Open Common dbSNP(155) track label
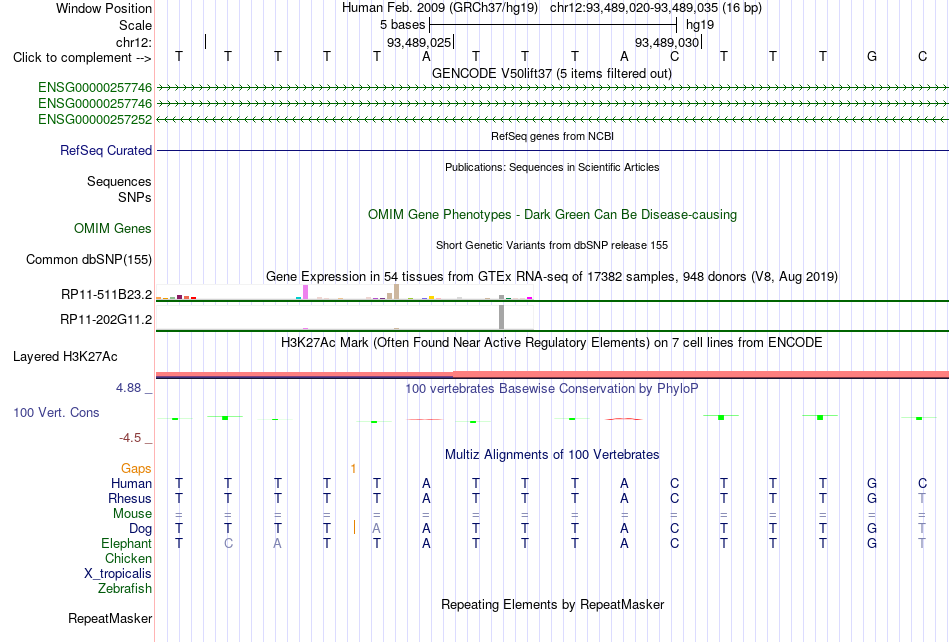 click(x=88, y=259)
